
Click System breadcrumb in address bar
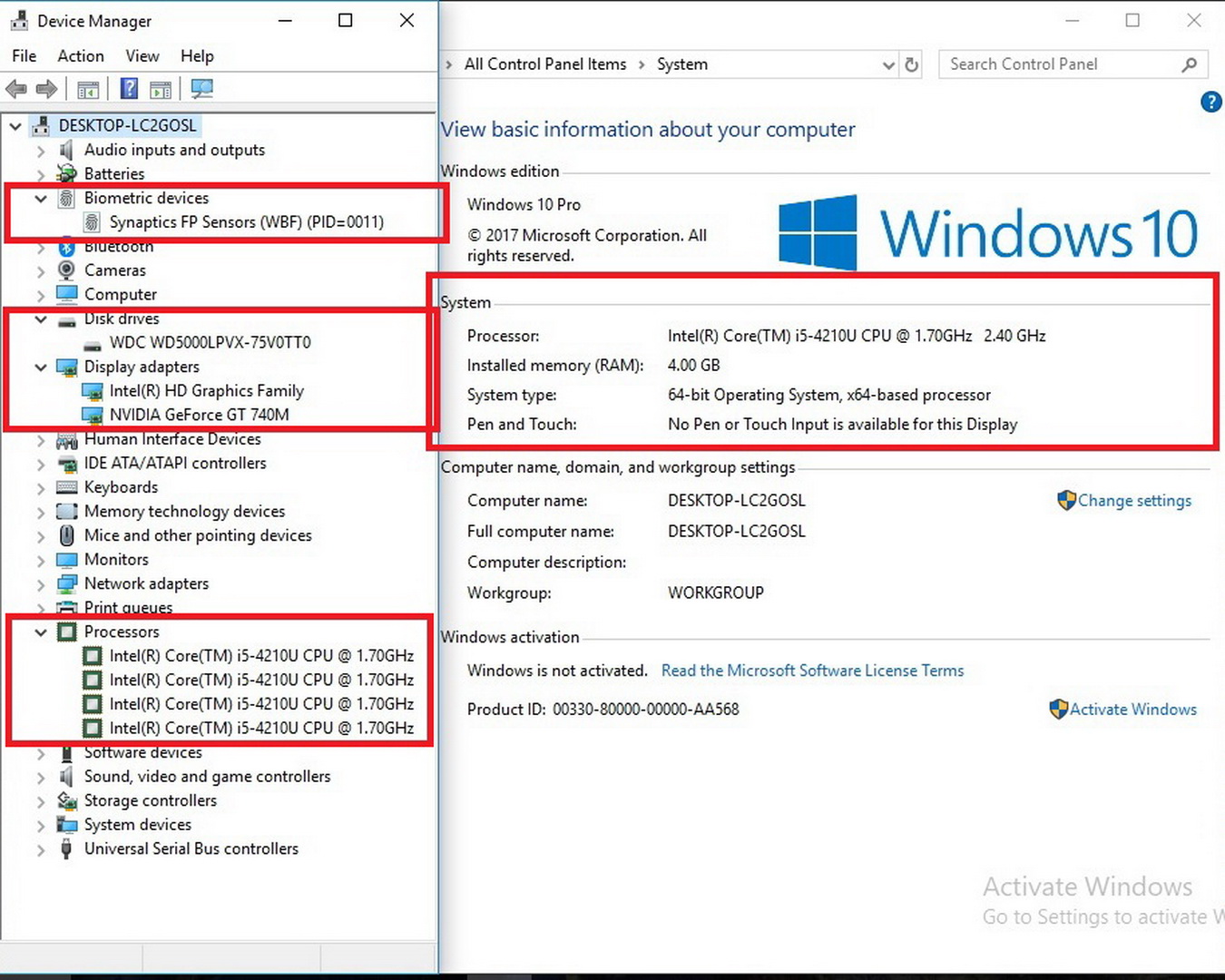[682, 64]
